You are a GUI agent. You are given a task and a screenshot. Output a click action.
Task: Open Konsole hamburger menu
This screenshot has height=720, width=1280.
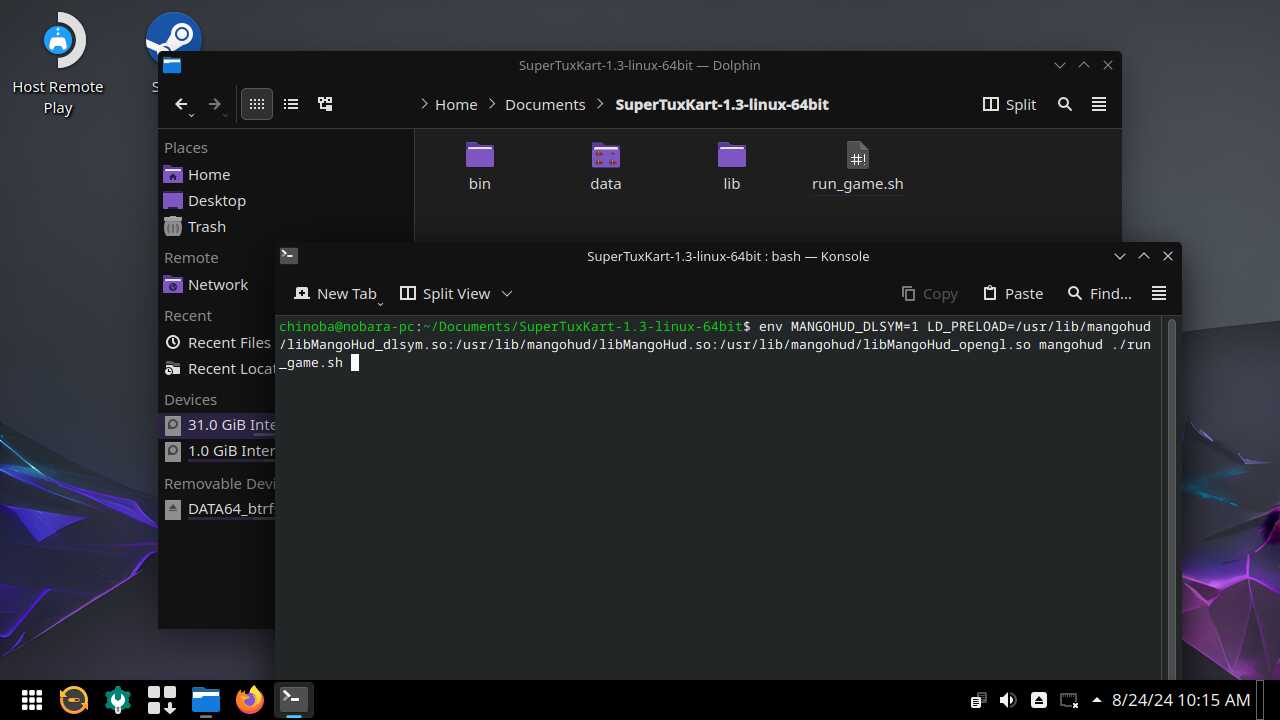[1159, 293]
